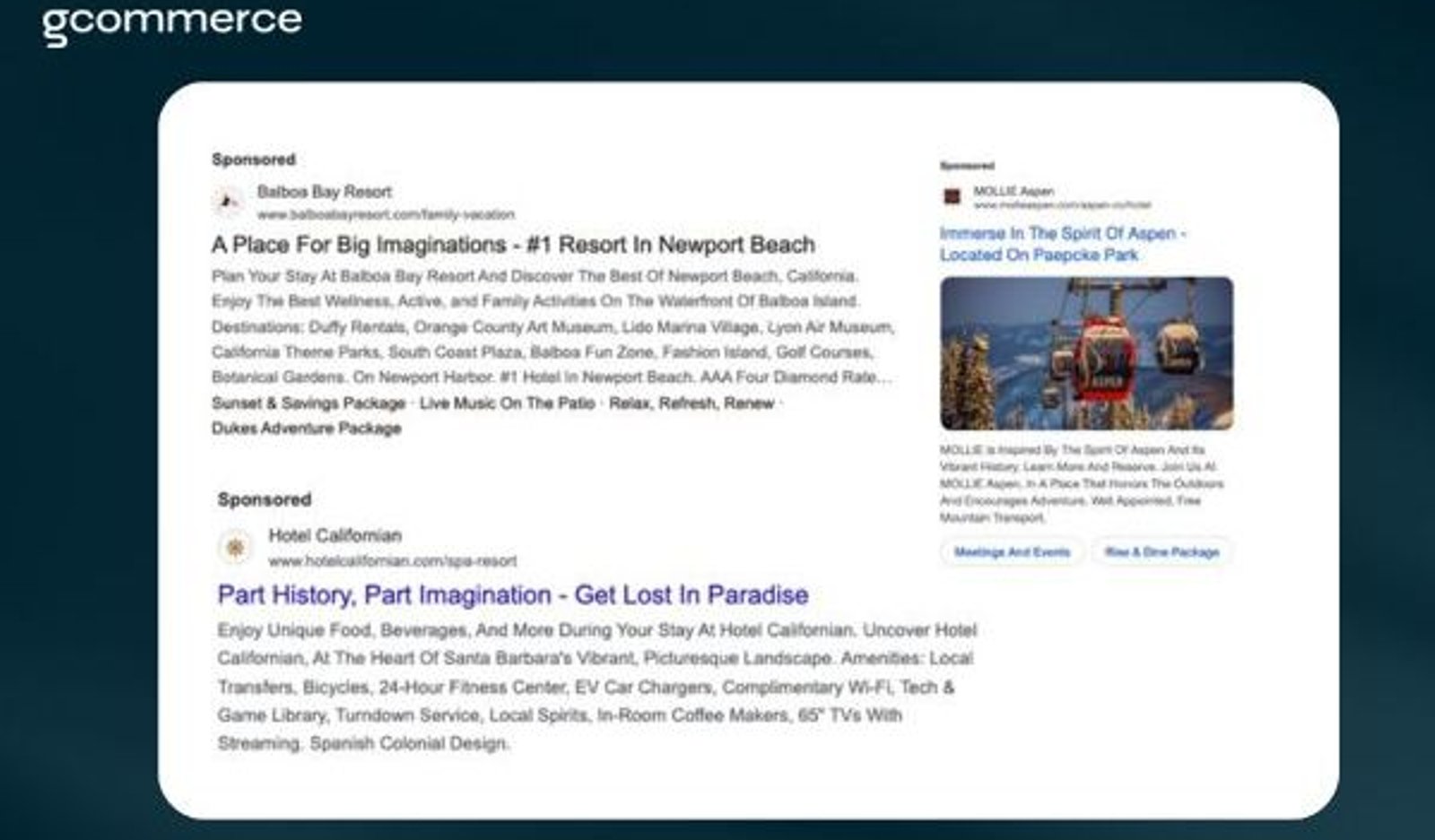Screen dimensions: 1435x840
Task: Click the Balboa Bay Resort favicon icon
Action: tap(229, 203)
